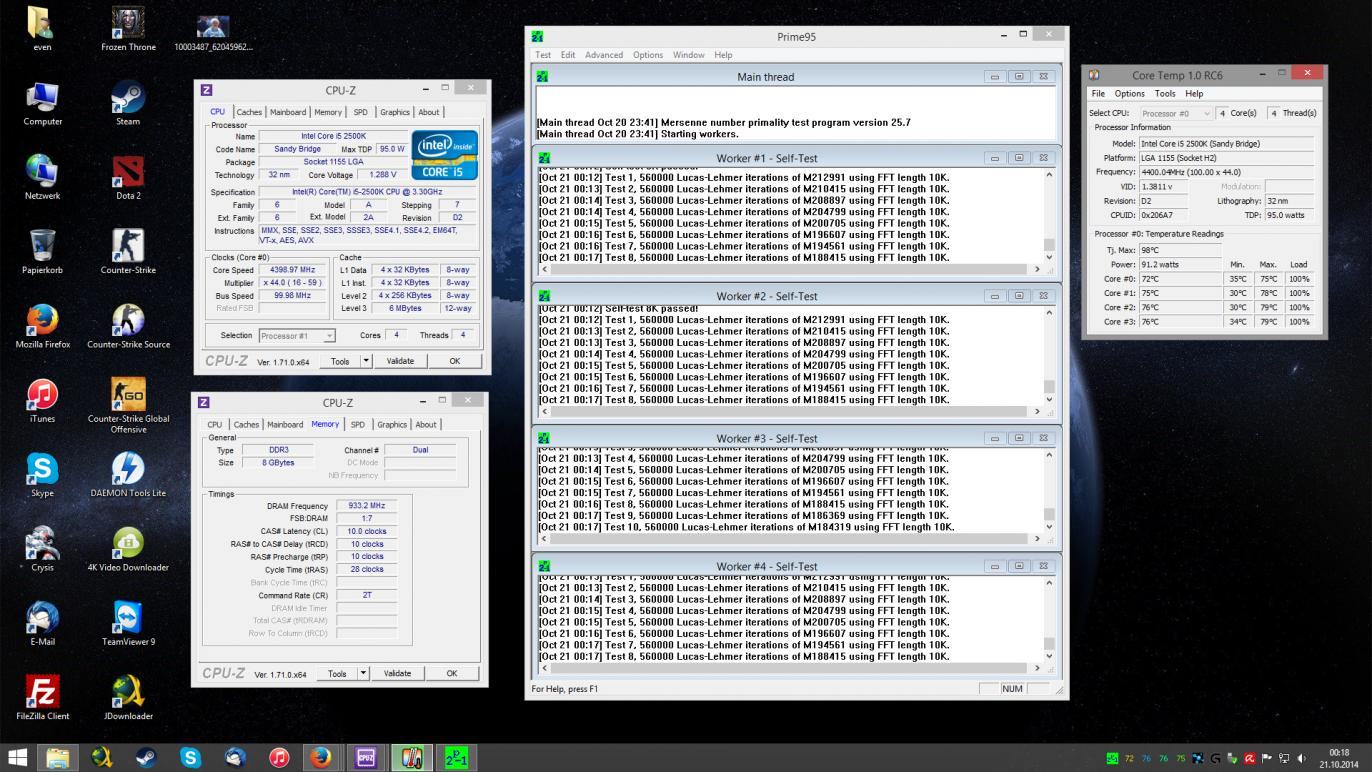
Task: Click OK in the CPU-Z Memory window
Action: pyautogui.click(x=452, y=673)
